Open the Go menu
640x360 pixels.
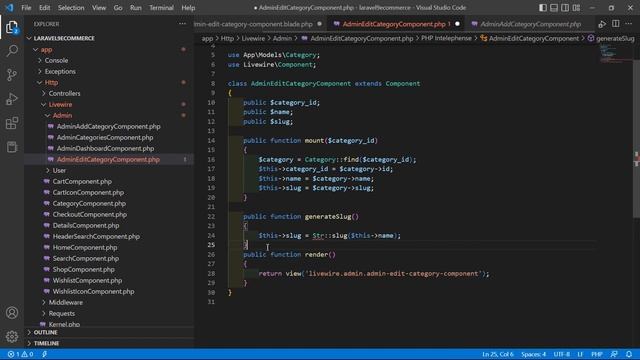[x=118, y=8]
